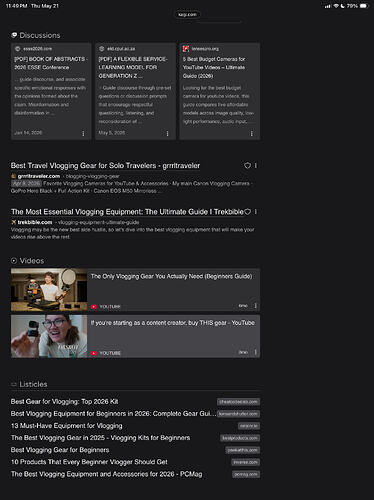Tap the battery icon in status bar
The image size is (374, 500).
(x=364, y=6)
